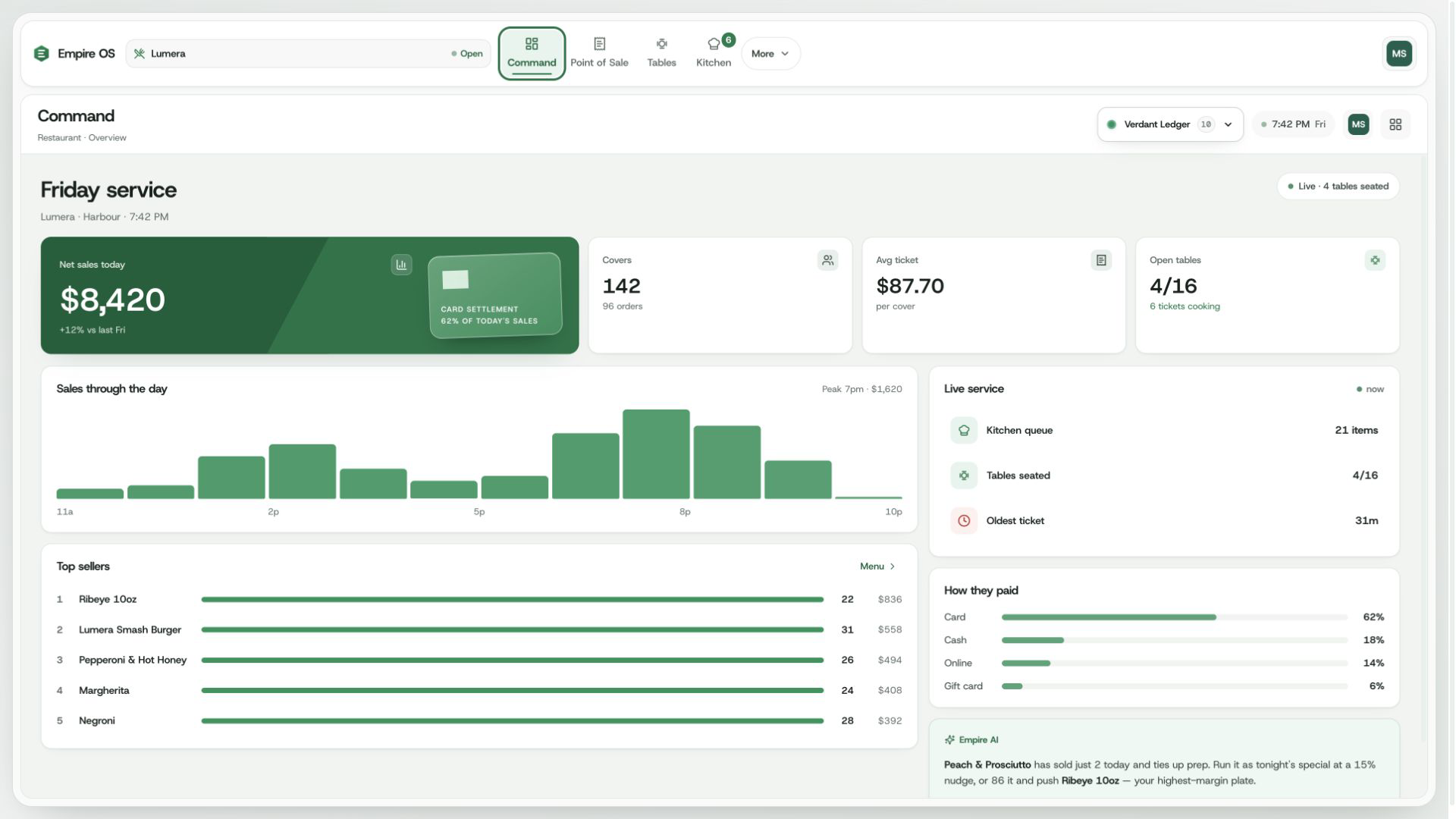Click the Empire AI sparkle icon
Viewport: 1456px width, 819px height.
pyautogui.click(x=949, y=739)
